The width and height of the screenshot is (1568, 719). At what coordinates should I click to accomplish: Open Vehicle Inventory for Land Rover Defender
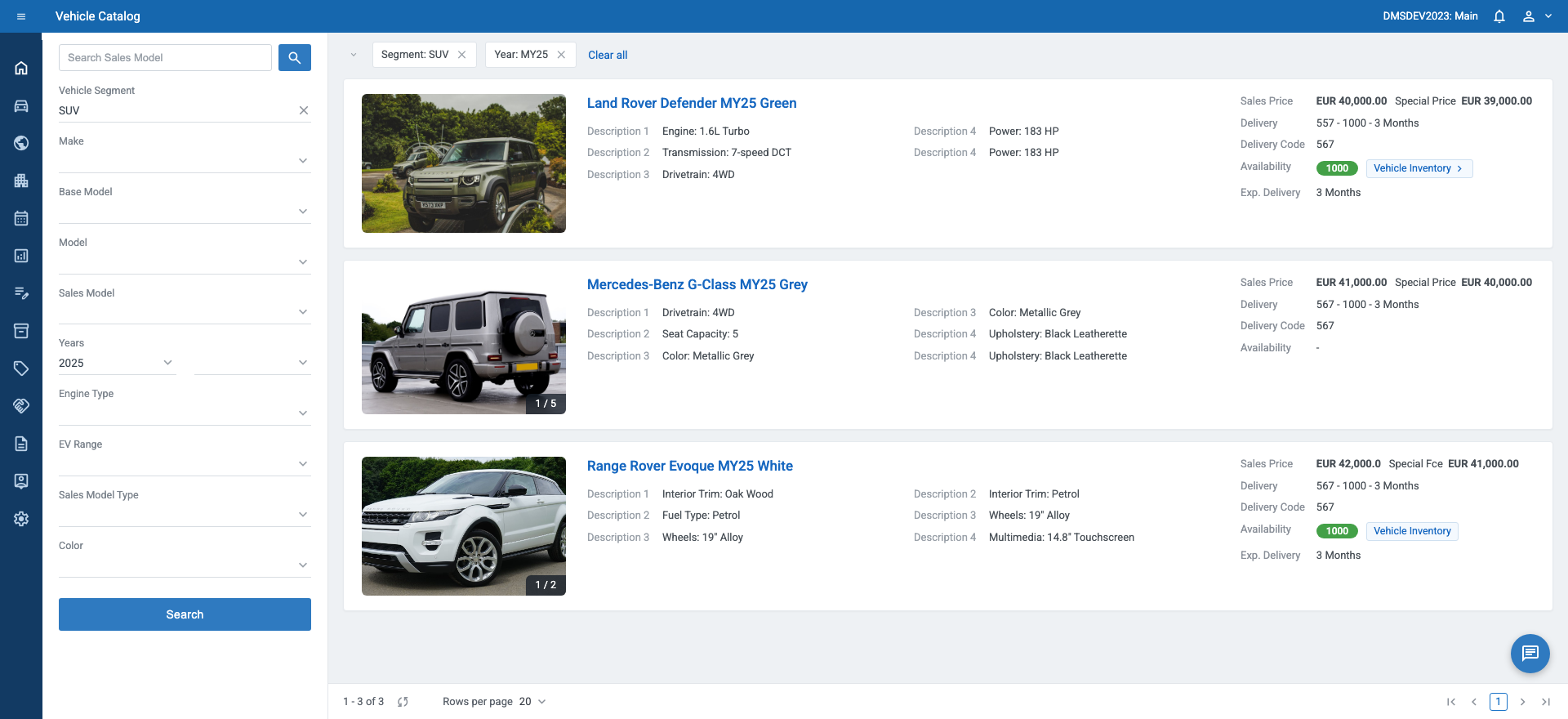(1419, 168)
